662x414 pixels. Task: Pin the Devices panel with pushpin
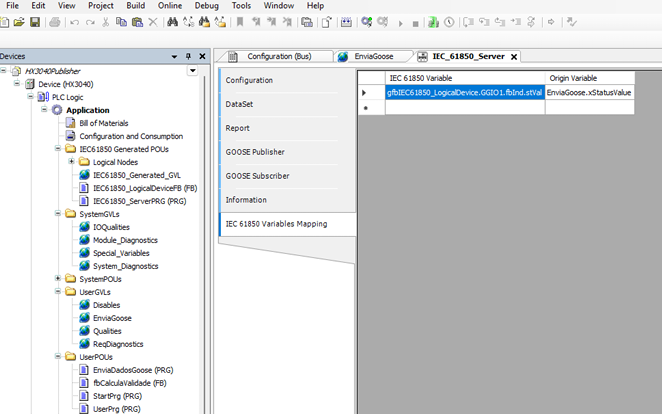tap(189, 57)
